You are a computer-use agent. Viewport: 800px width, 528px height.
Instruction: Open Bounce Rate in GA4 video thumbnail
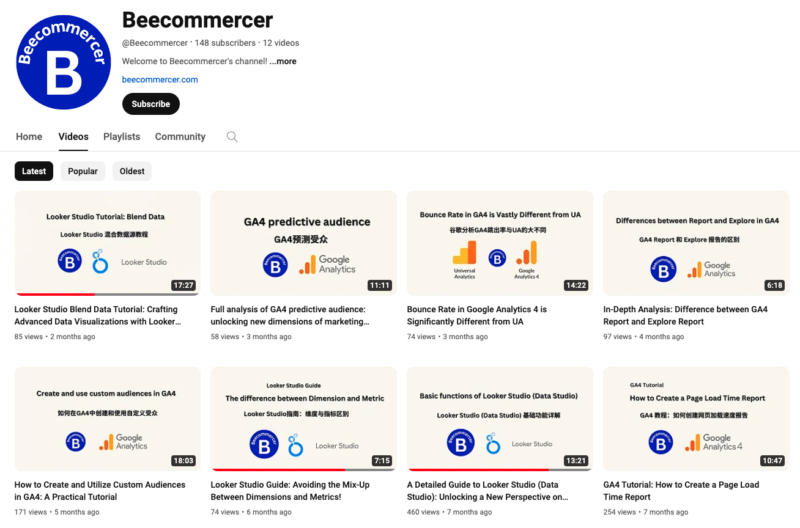click(500, 243)
